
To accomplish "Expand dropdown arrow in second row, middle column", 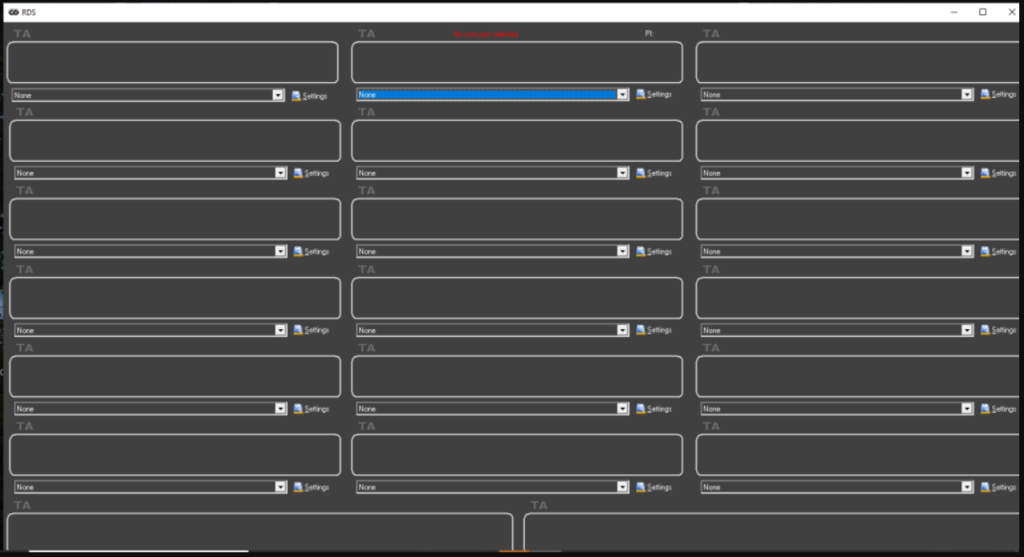I will 622,173.
